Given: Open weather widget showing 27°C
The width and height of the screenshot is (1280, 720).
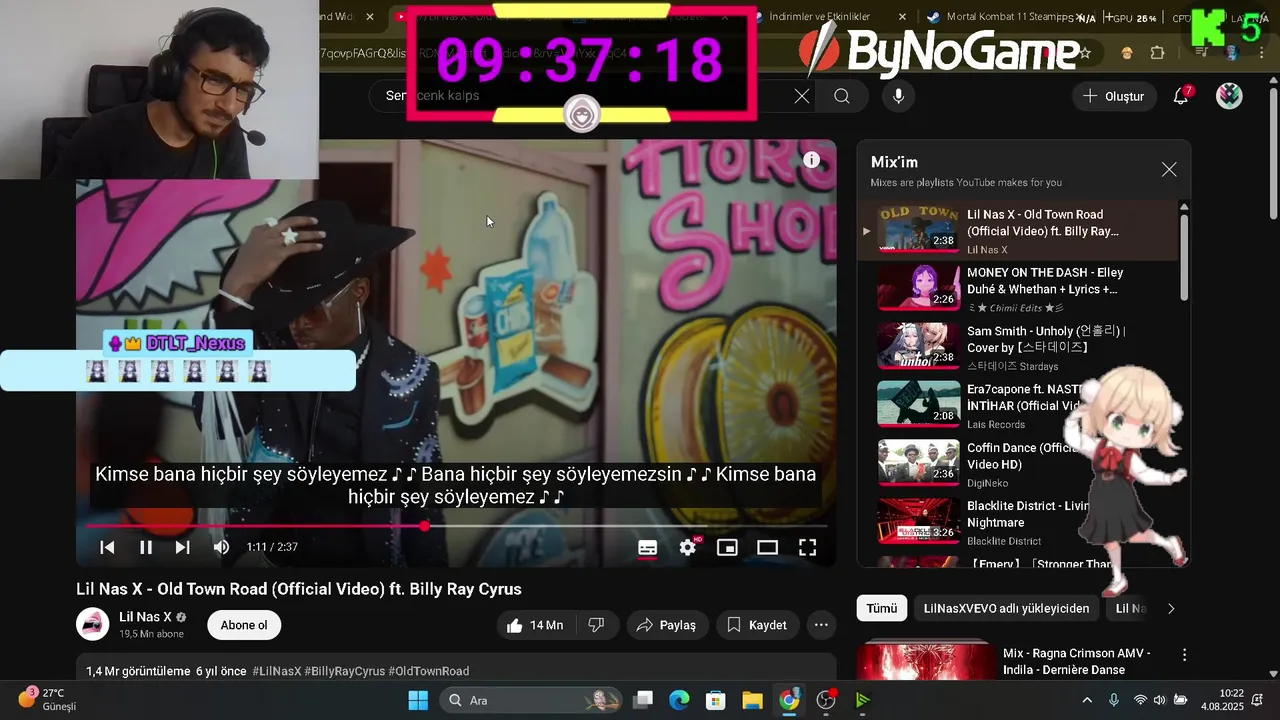Looking at the screenshot, I should point(47,699).
